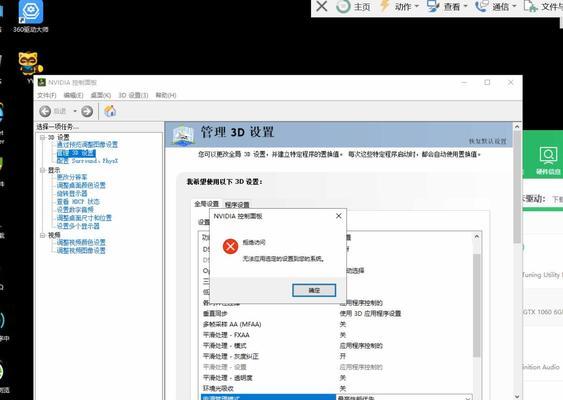Maximize the NVIDIA 控制面板 window
This screenshot has height=400, width=563.
pyautogui.click(x=487, y=82)
